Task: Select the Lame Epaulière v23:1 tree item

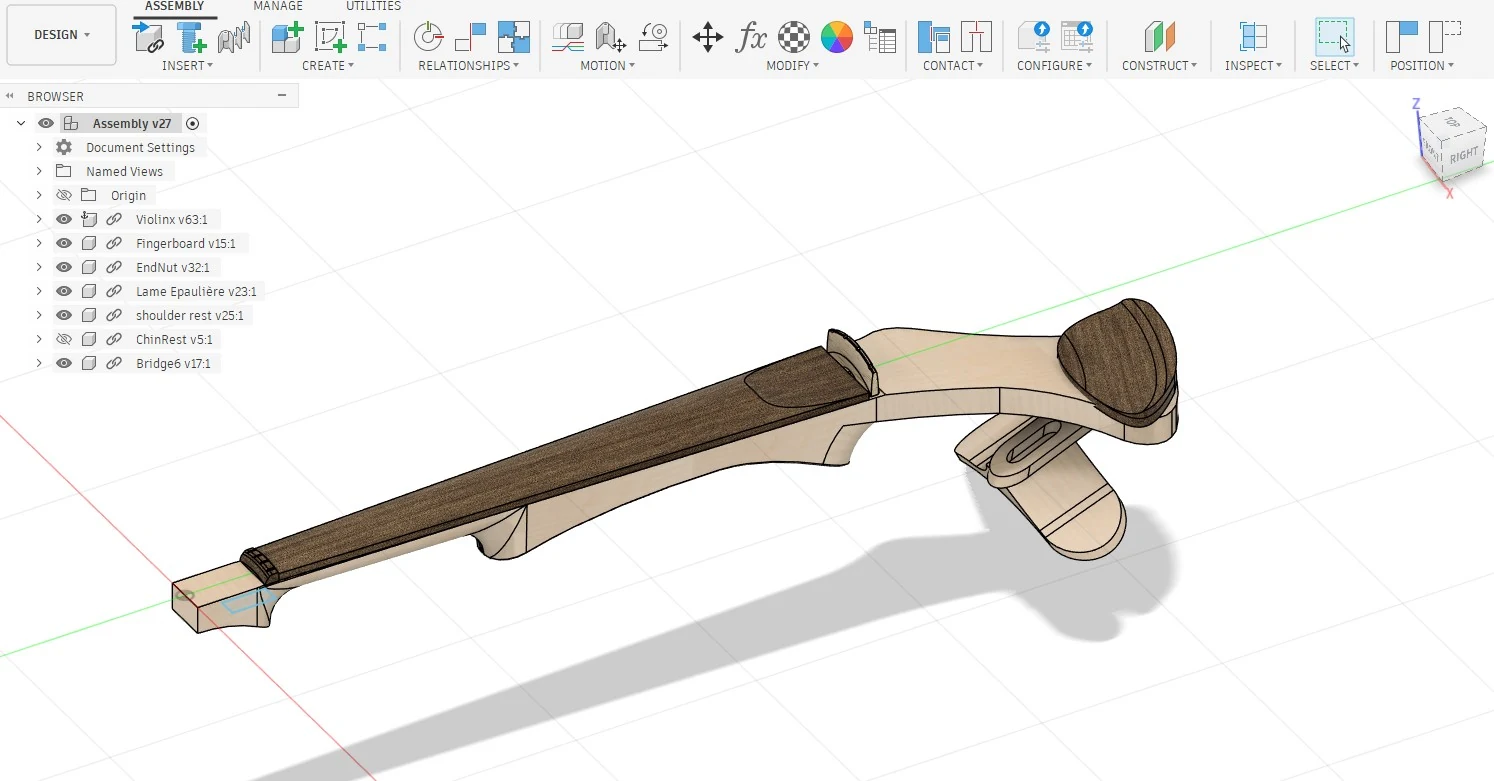Action: (197, 291)
